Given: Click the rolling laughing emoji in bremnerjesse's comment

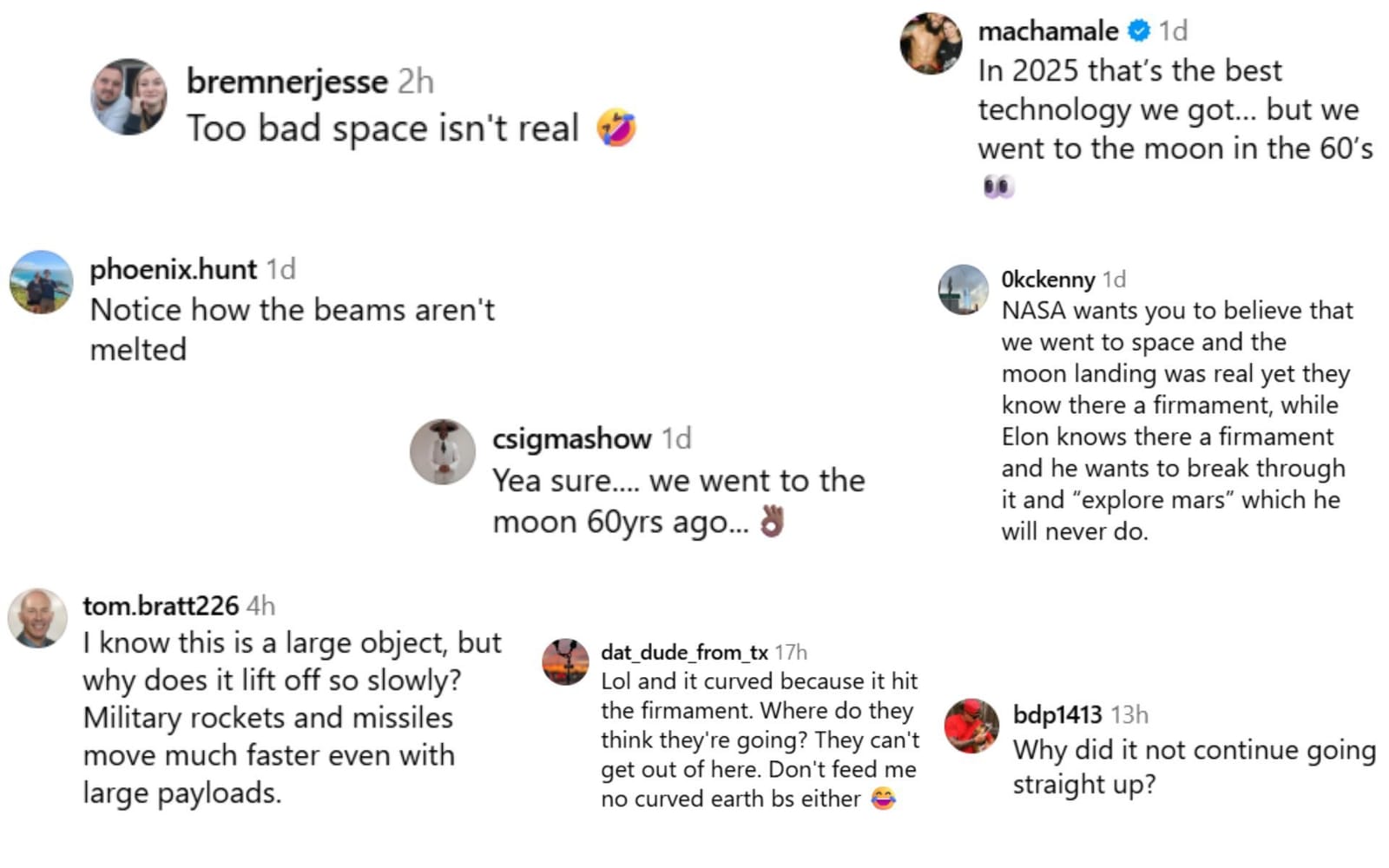Looking at the screenshot, I should pos(616,128).
